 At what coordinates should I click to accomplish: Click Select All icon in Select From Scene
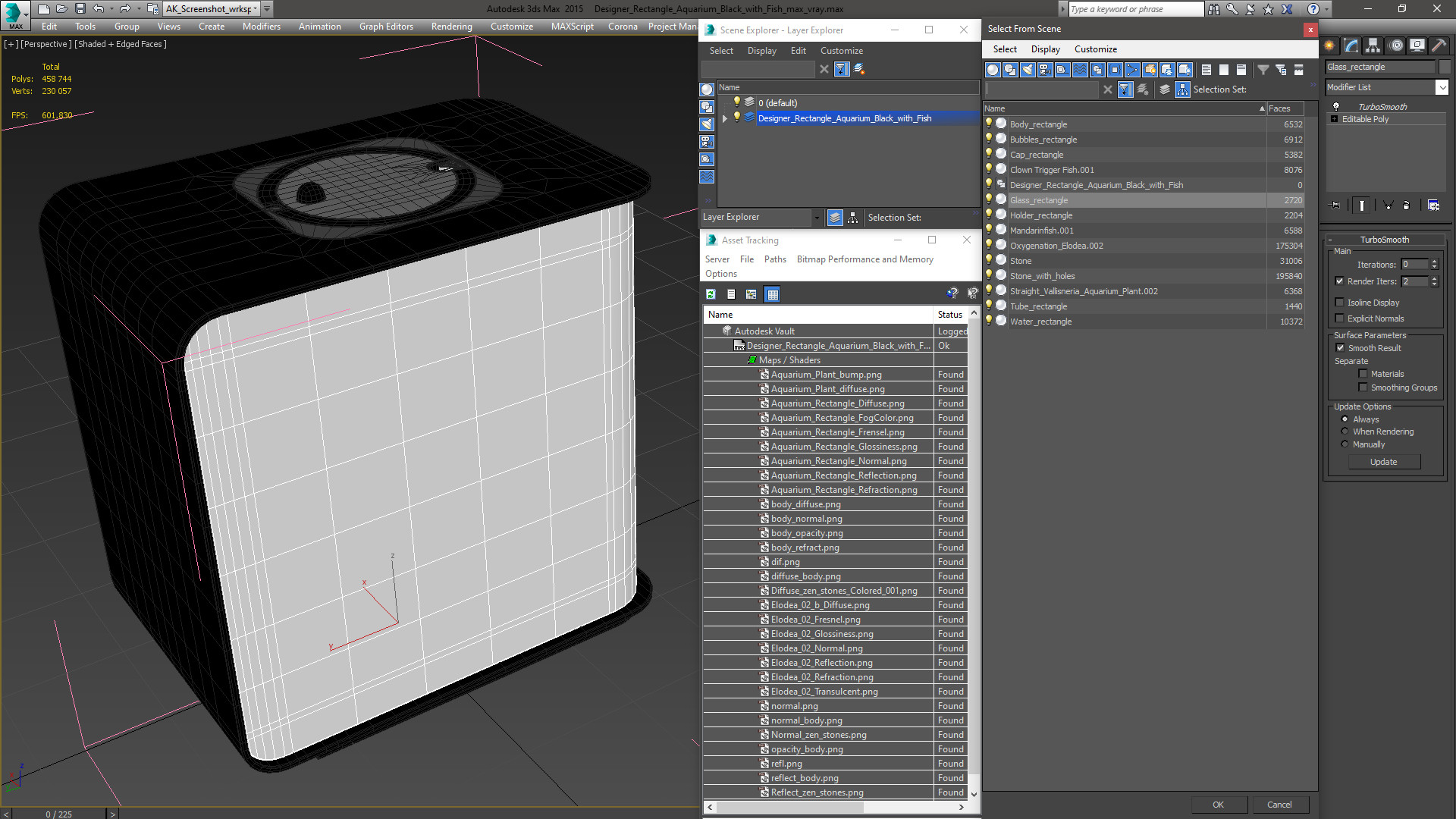pyautogui.click(x=1207, y=70)
